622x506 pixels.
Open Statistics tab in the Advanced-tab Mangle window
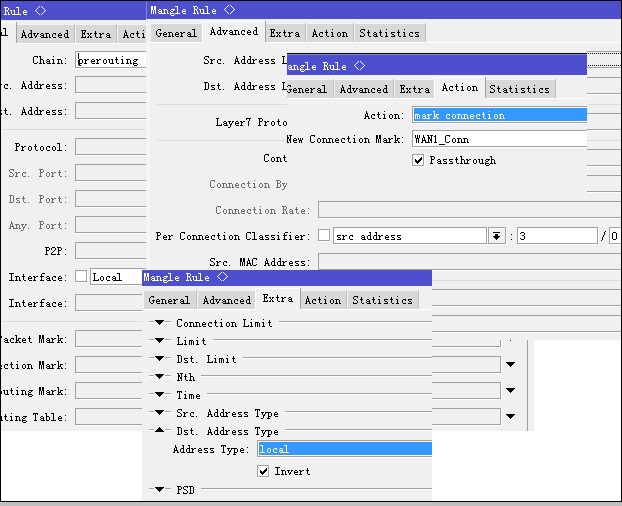click(390, 33)
